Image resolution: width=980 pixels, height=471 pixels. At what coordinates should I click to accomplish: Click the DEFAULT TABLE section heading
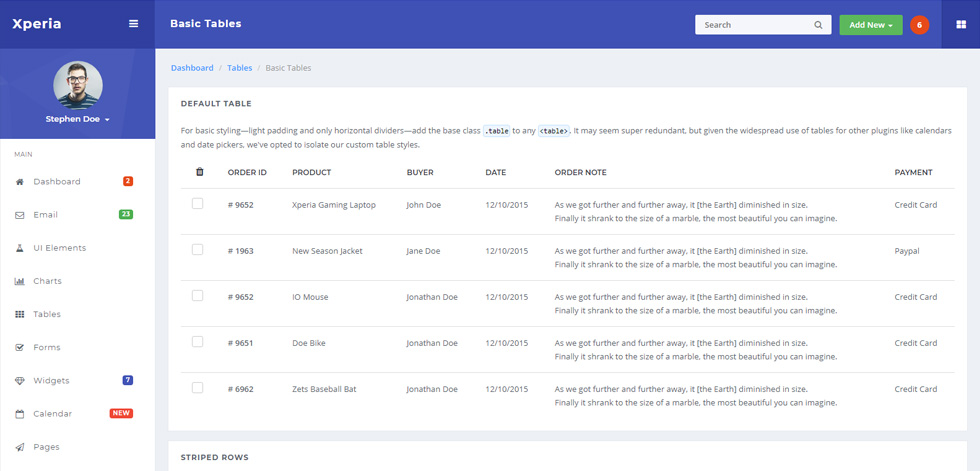click(216, 104)
